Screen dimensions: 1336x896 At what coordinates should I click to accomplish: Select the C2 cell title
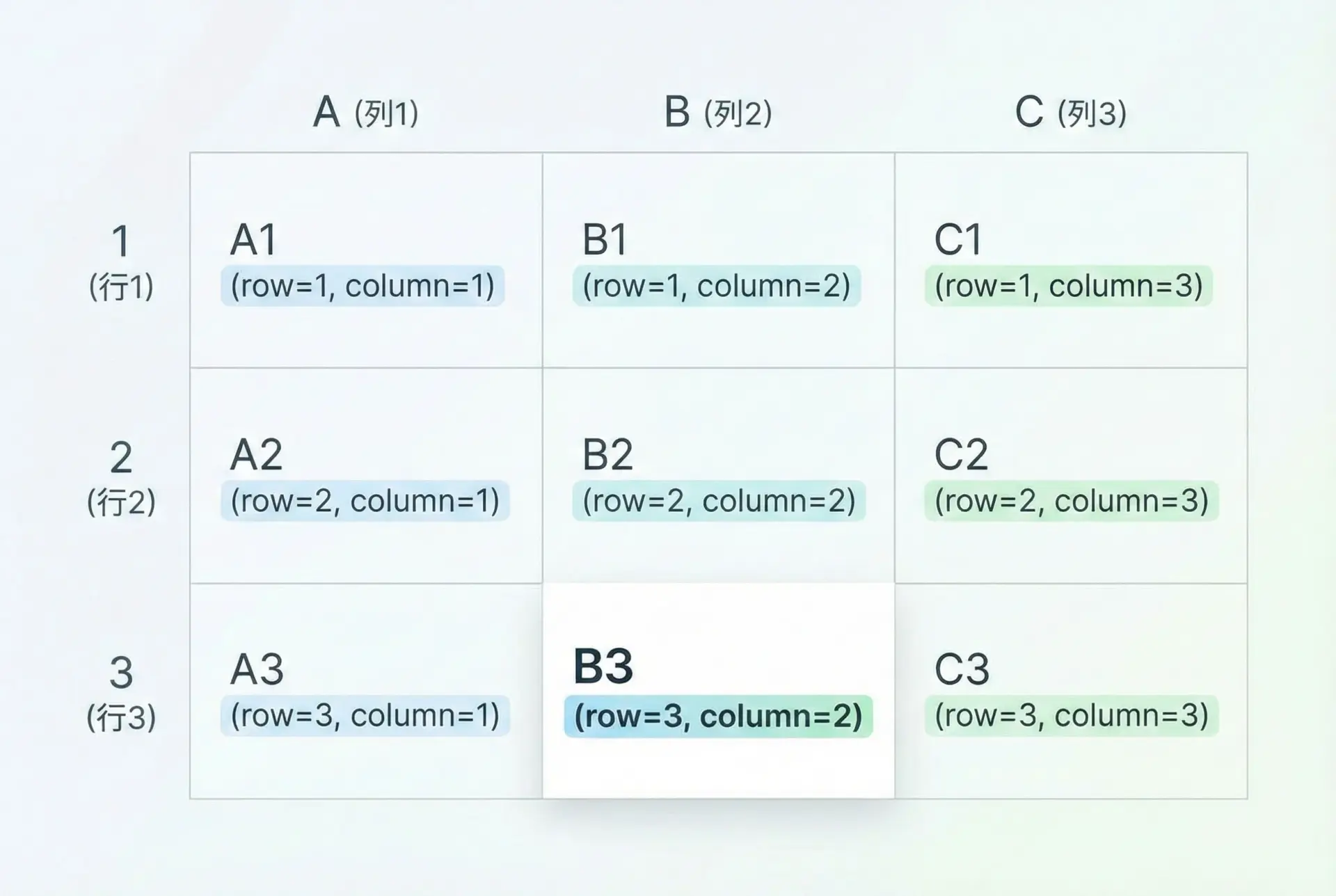coord(961,455)
